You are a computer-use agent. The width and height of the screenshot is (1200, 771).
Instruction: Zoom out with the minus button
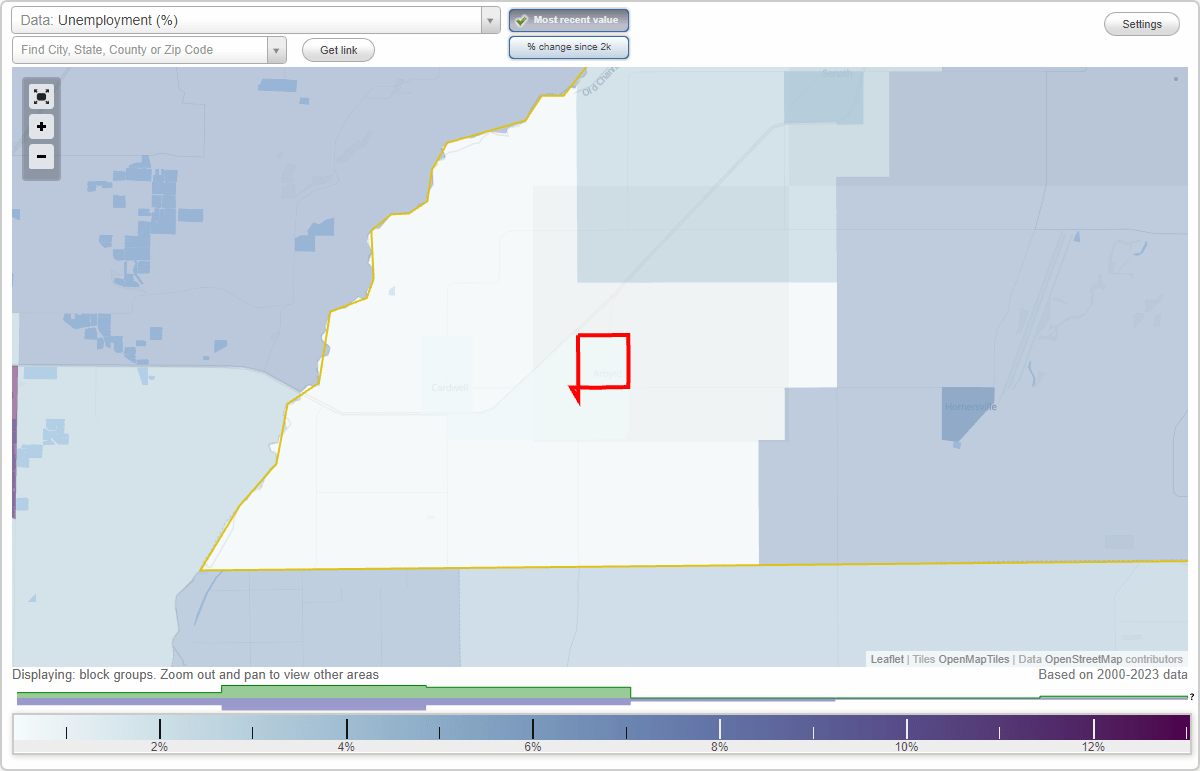click(41, 156)
